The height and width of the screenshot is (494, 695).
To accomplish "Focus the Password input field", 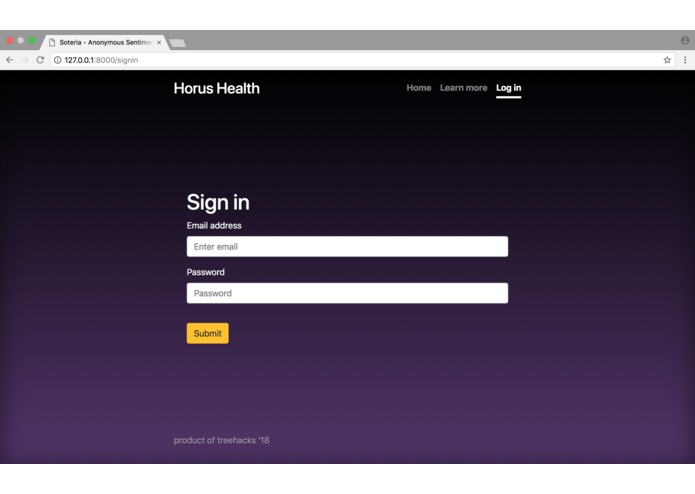I will pyautogui.click(x=347, y=293).
